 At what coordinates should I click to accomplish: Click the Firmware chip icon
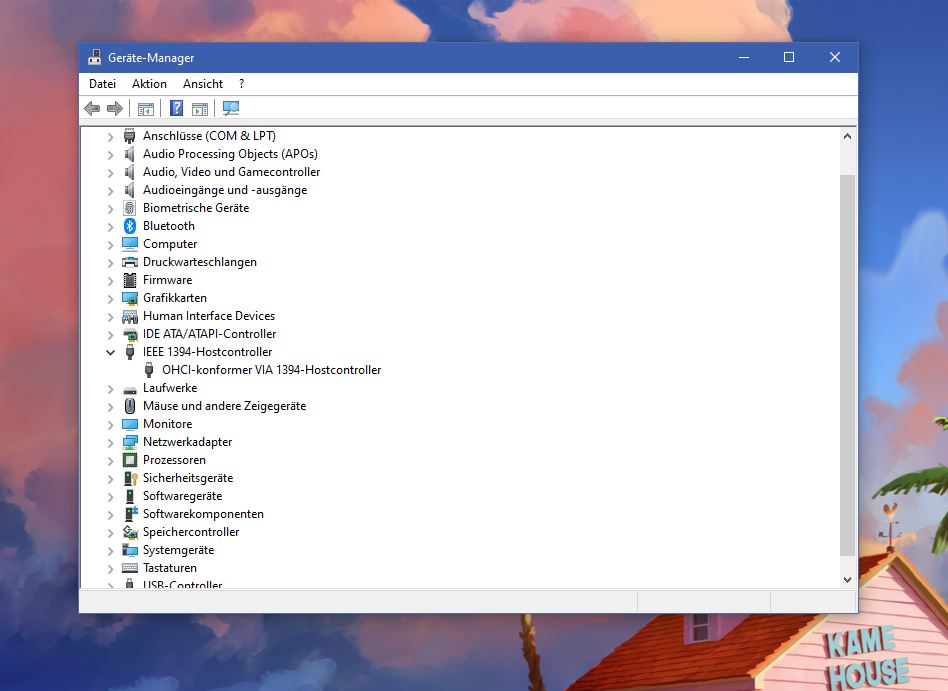tap(129, 280)
